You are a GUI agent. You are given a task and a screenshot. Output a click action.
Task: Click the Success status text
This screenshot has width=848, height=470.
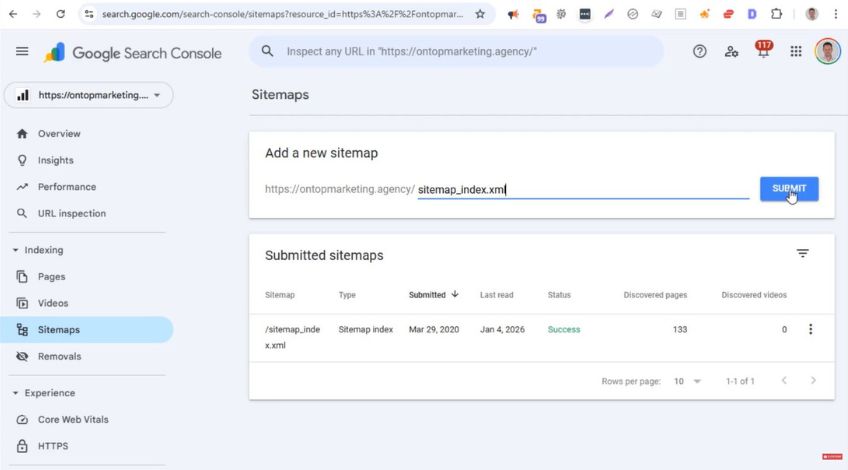point(564,329)
